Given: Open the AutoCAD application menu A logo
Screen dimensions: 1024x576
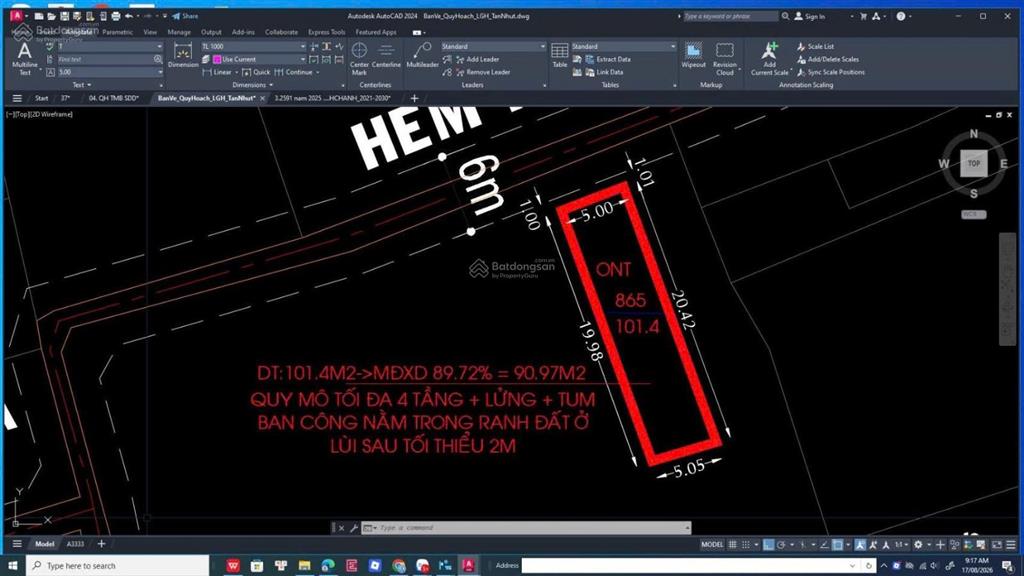Looking at the screenshot, I should [17, 16].
